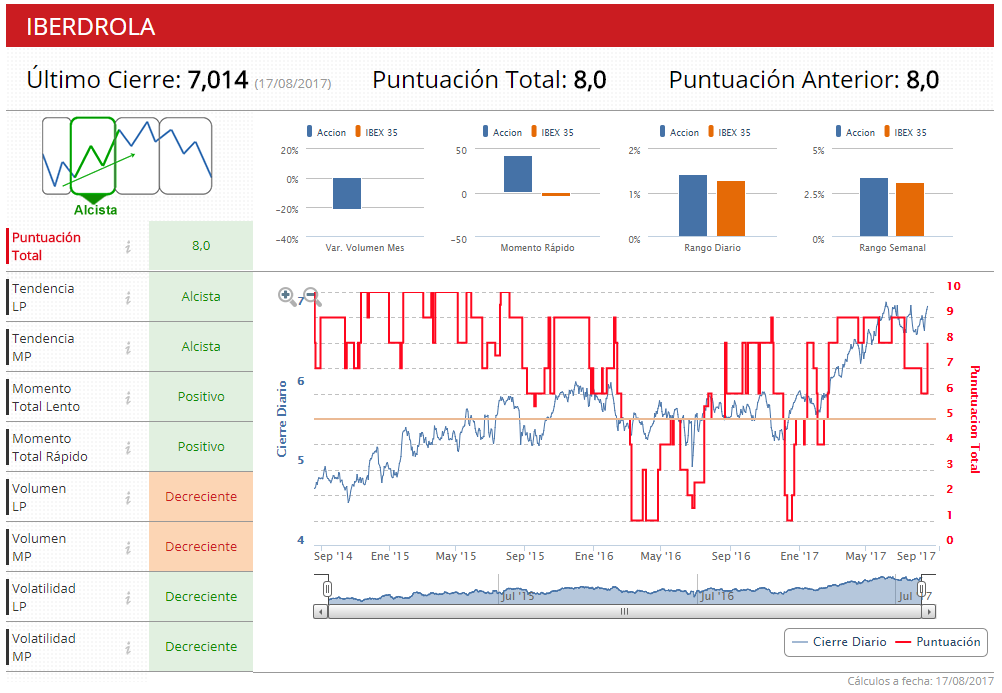Click the Puntuación Anterior 8,0 text

pyautogui.click(x=804, y=80)
